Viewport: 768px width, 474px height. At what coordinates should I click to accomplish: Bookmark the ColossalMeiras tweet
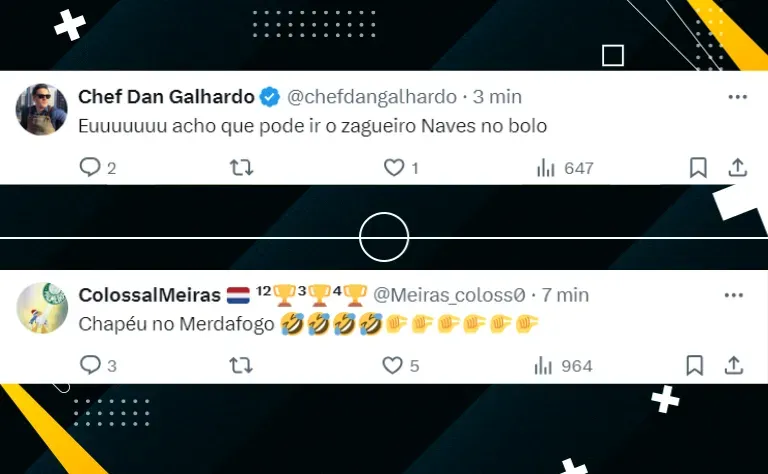coord(695,365)
